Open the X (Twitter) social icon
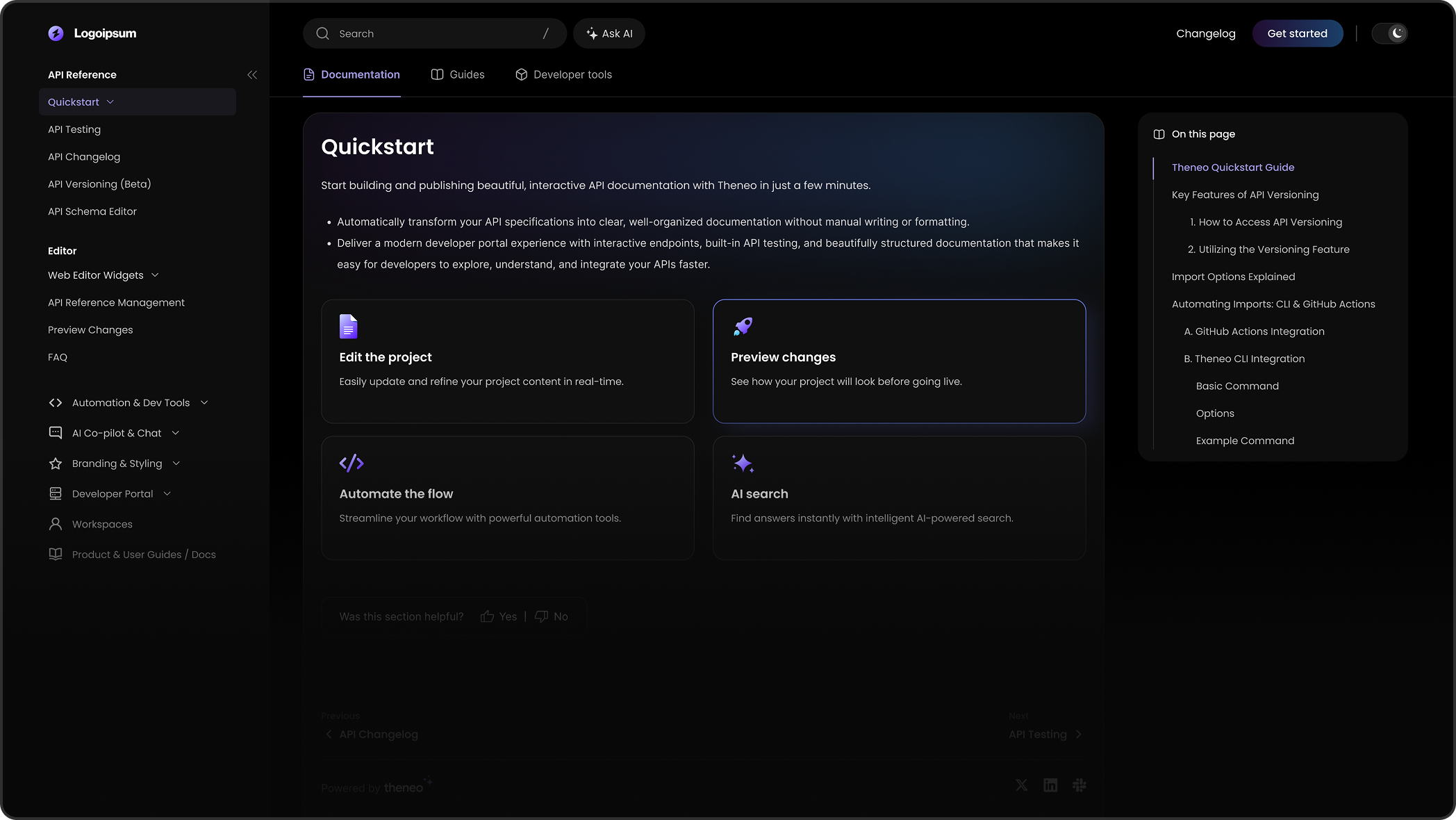This screenshot has width=1456, height=820. (1021, 785)
